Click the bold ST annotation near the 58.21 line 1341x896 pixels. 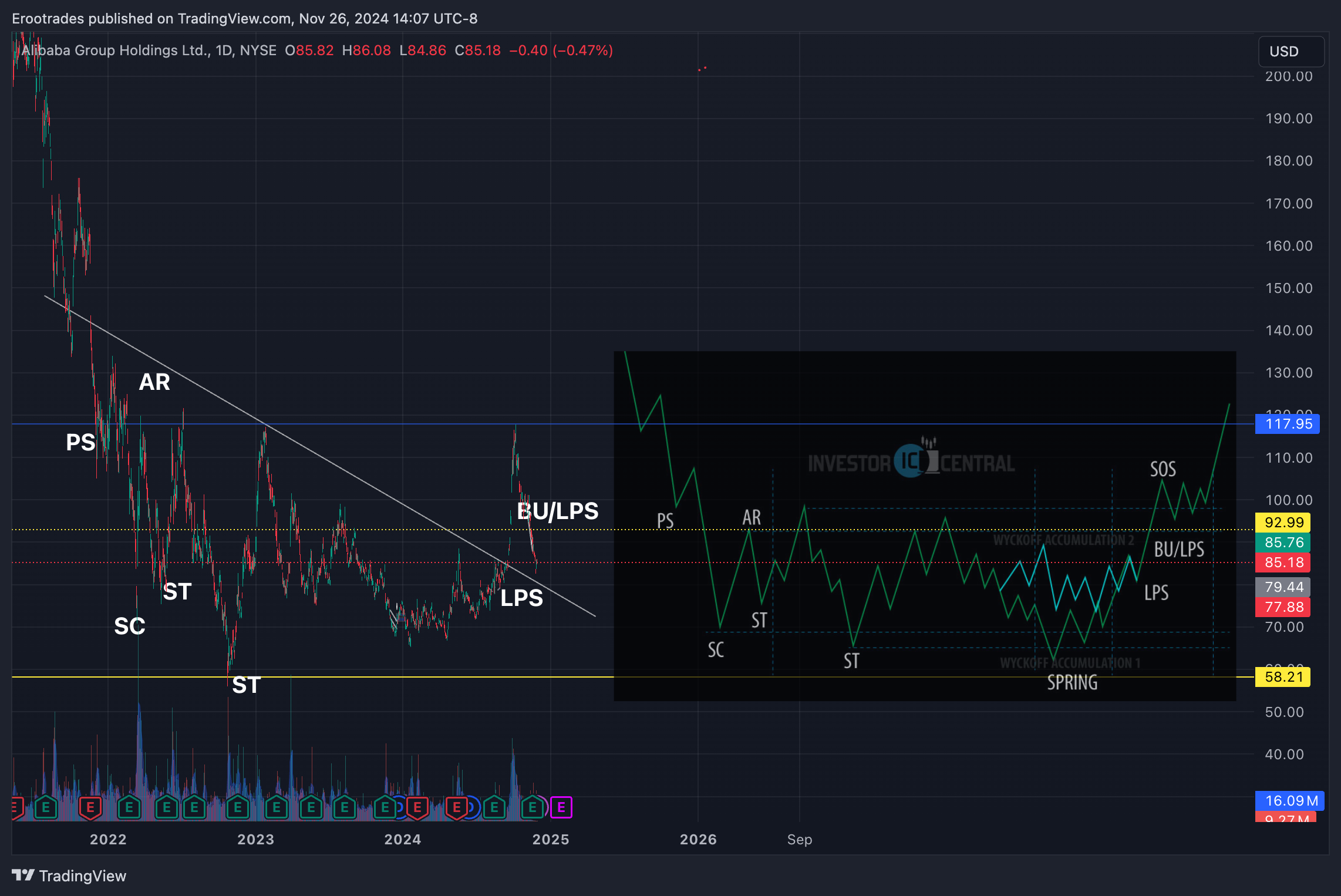click(x=247, y=685)
